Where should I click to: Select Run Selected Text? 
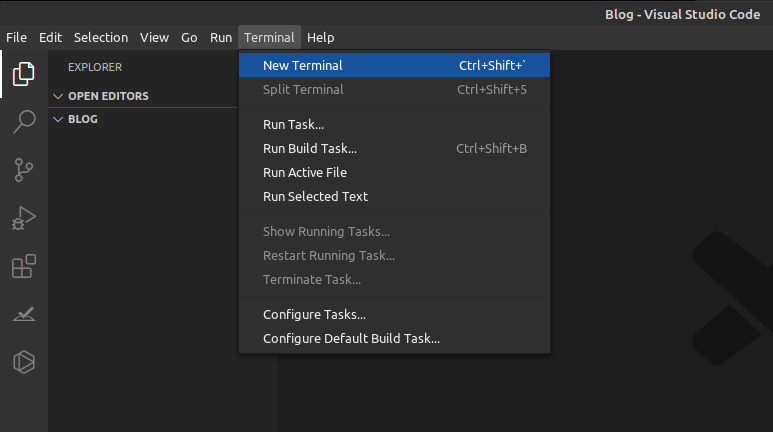coord(394,196)
